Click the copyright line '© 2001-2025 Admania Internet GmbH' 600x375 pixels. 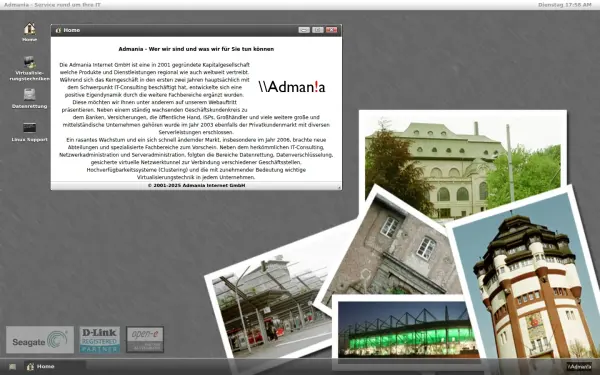[196, 186]
